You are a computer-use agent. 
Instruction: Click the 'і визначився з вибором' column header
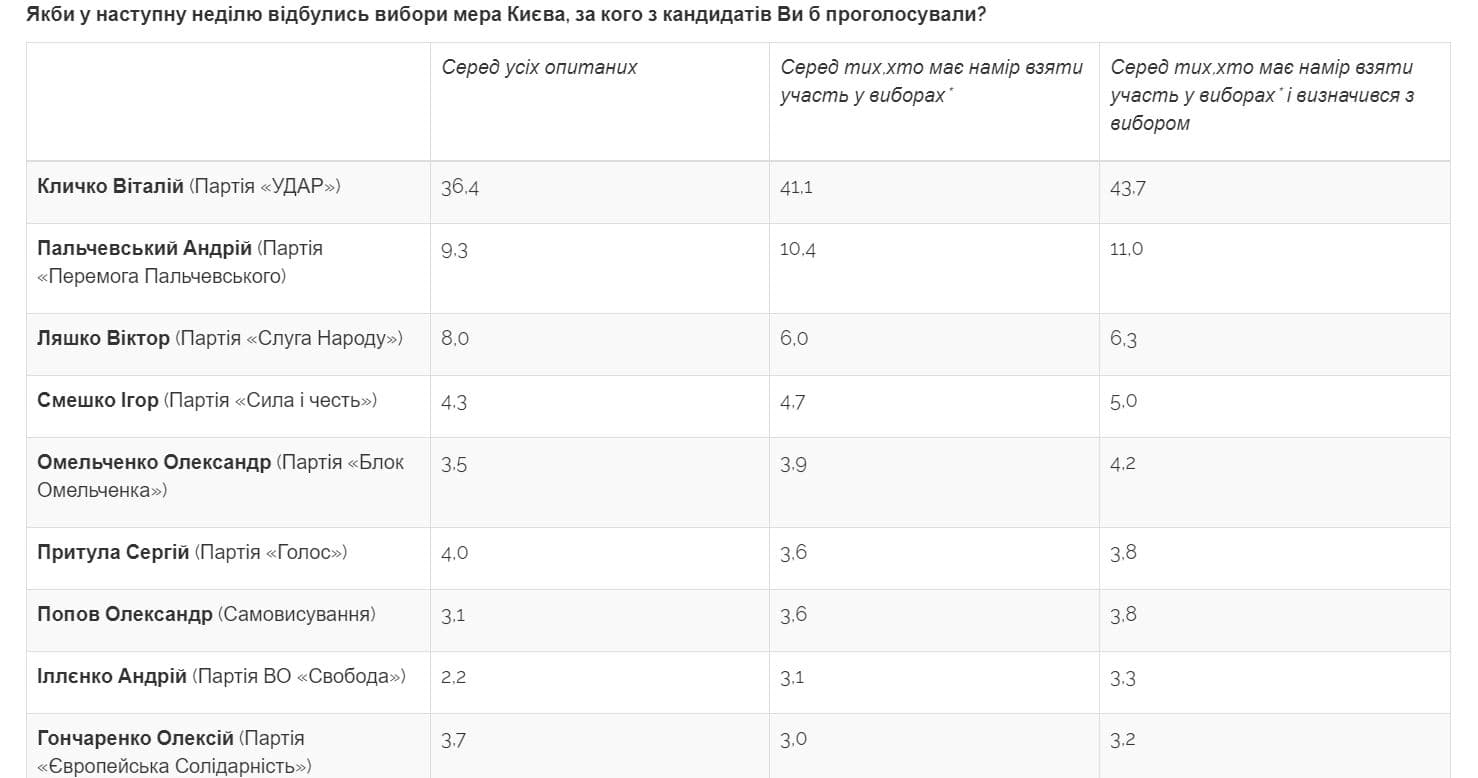[1261, 95]
